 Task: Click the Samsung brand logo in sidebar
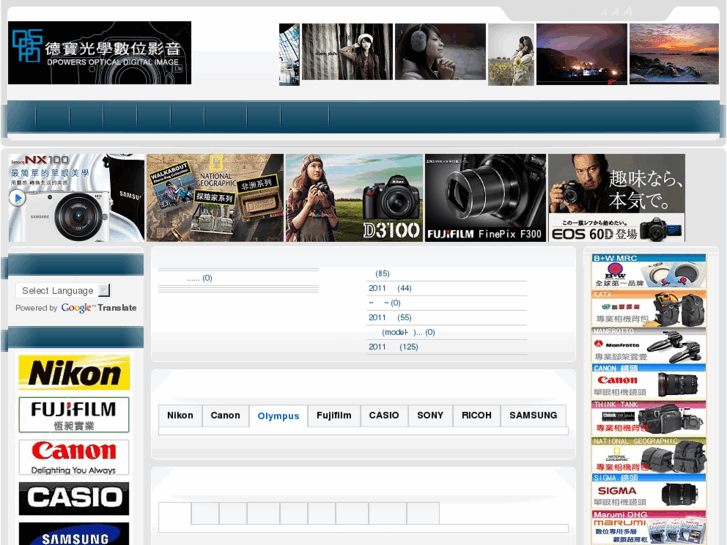click(74, 534)
